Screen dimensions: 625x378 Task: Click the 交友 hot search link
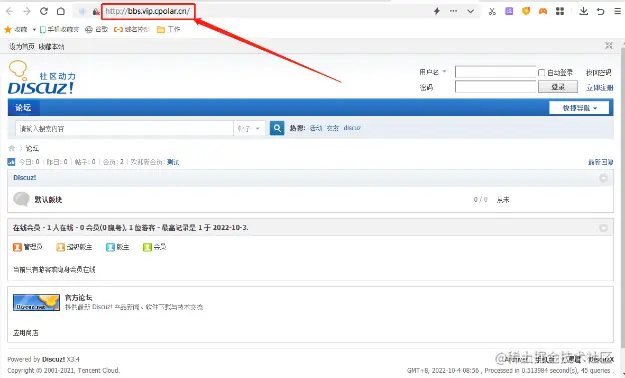pos(332,128)
